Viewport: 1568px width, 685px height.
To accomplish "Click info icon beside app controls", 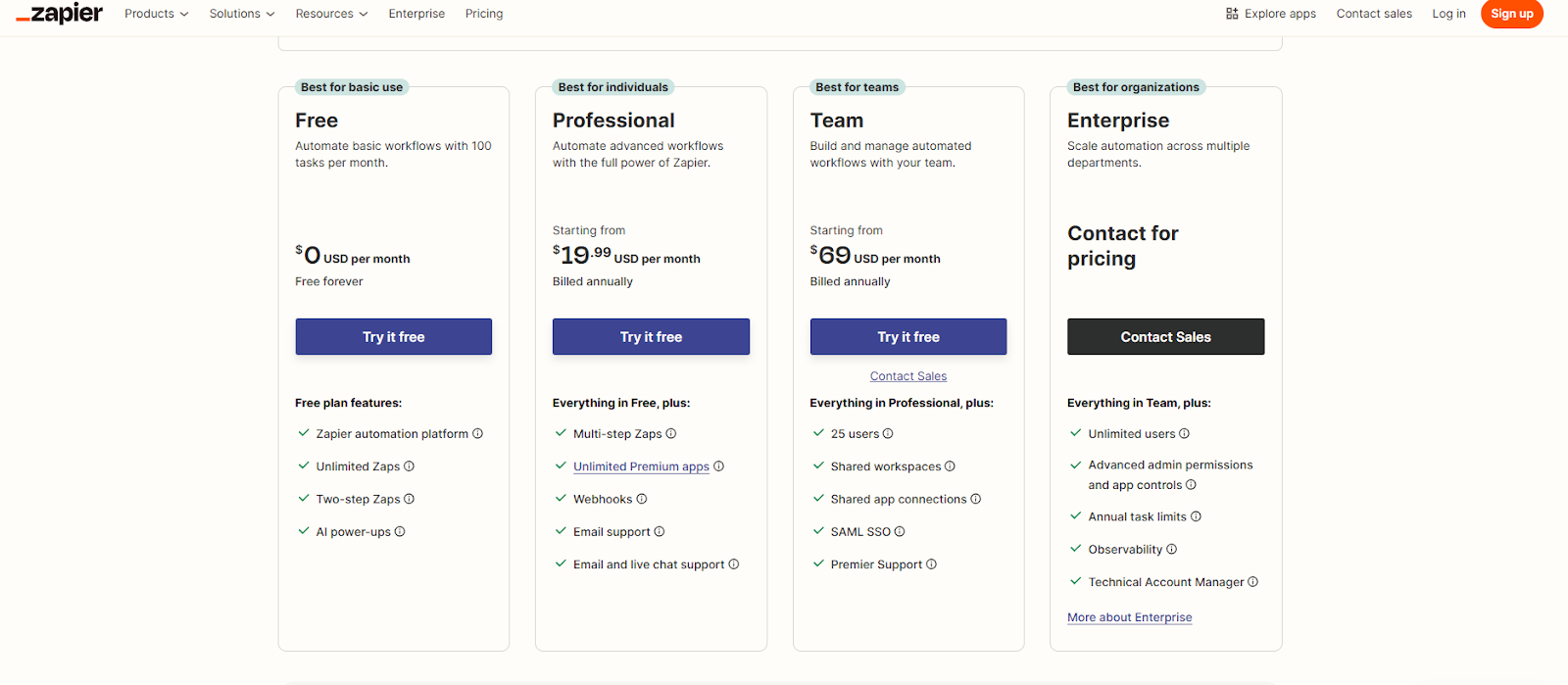I will pos(1192,484).
